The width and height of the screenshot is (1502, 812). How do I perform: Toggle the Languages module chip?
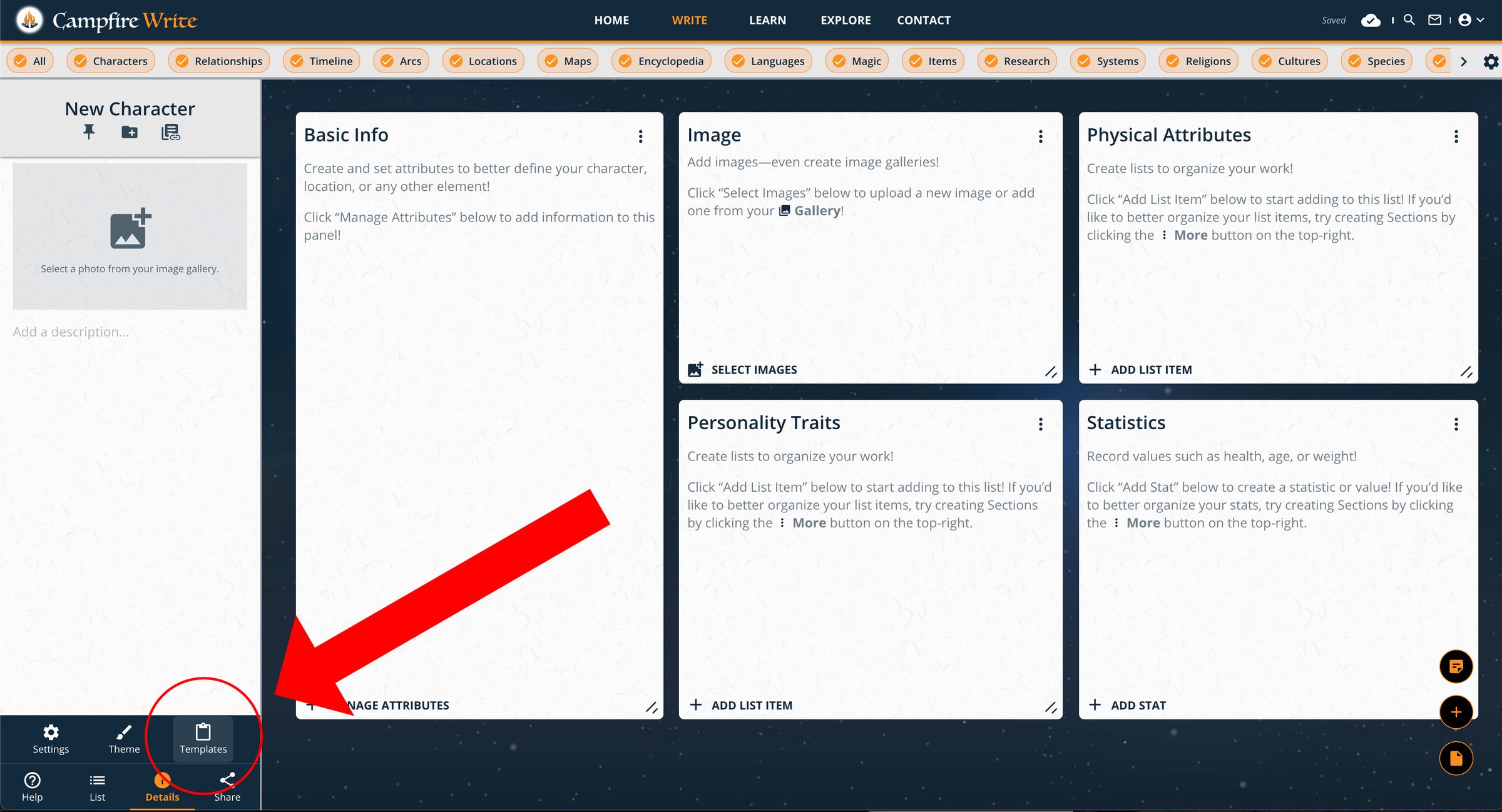pos(769,61)
